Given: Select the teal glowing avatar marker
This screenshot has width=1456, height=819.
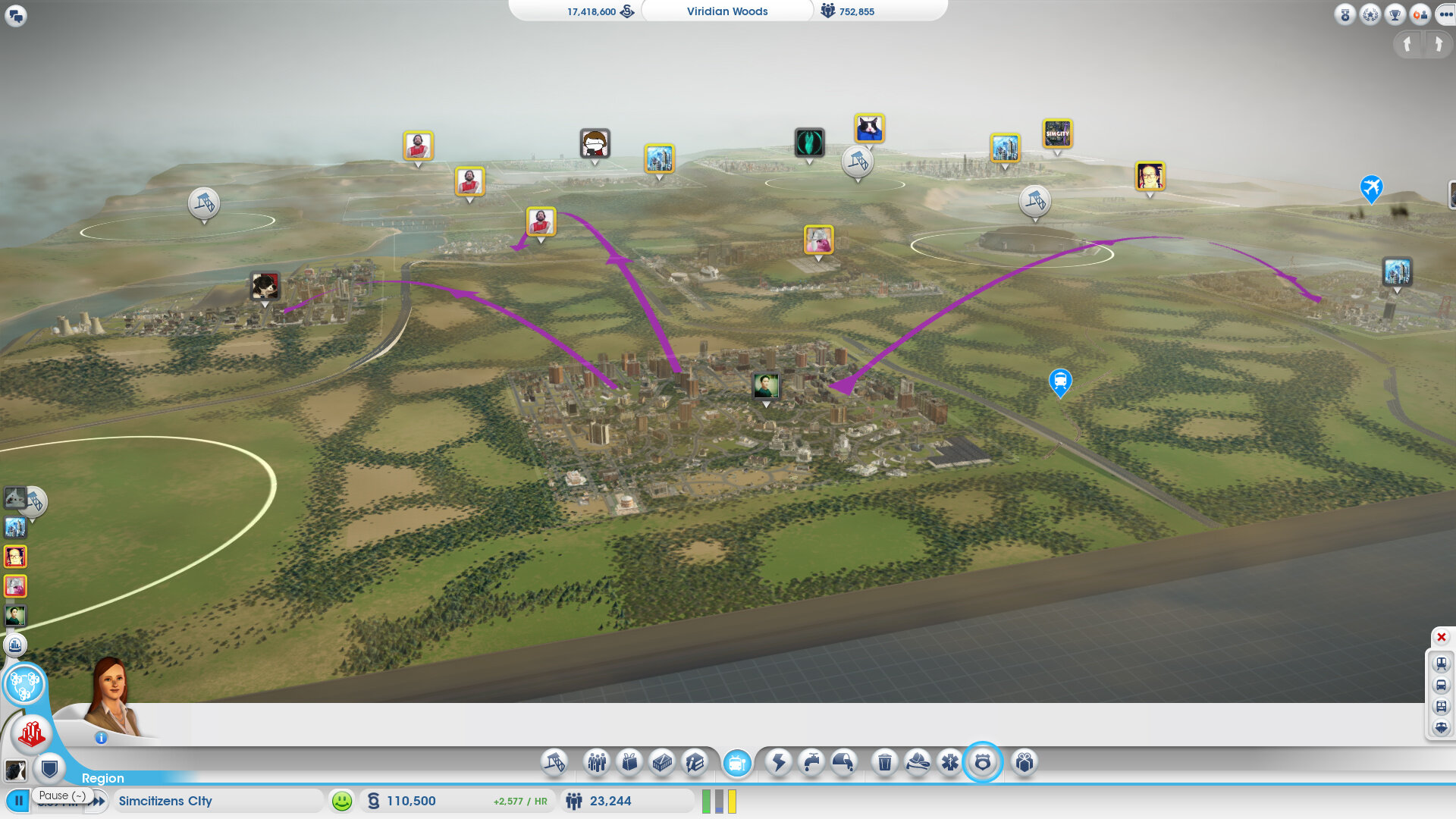Looking at the screenshot, I should pos(809,143).
